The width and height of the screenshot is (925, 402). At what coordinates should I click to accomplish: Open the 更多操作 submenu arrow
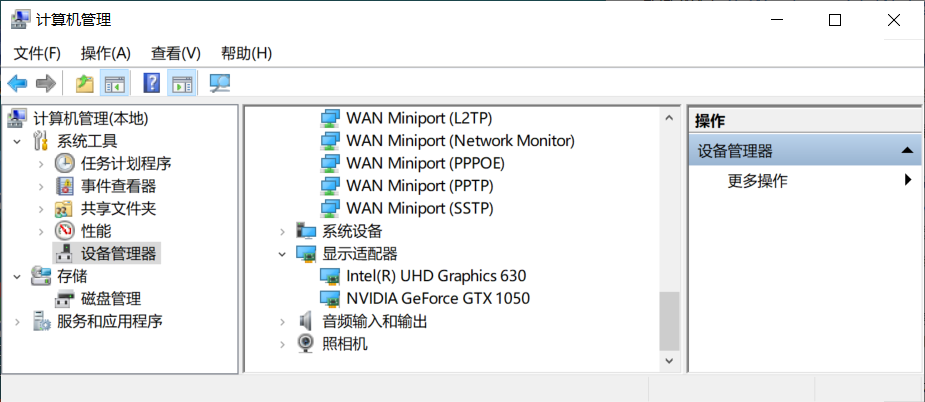[x=908, y=181]
